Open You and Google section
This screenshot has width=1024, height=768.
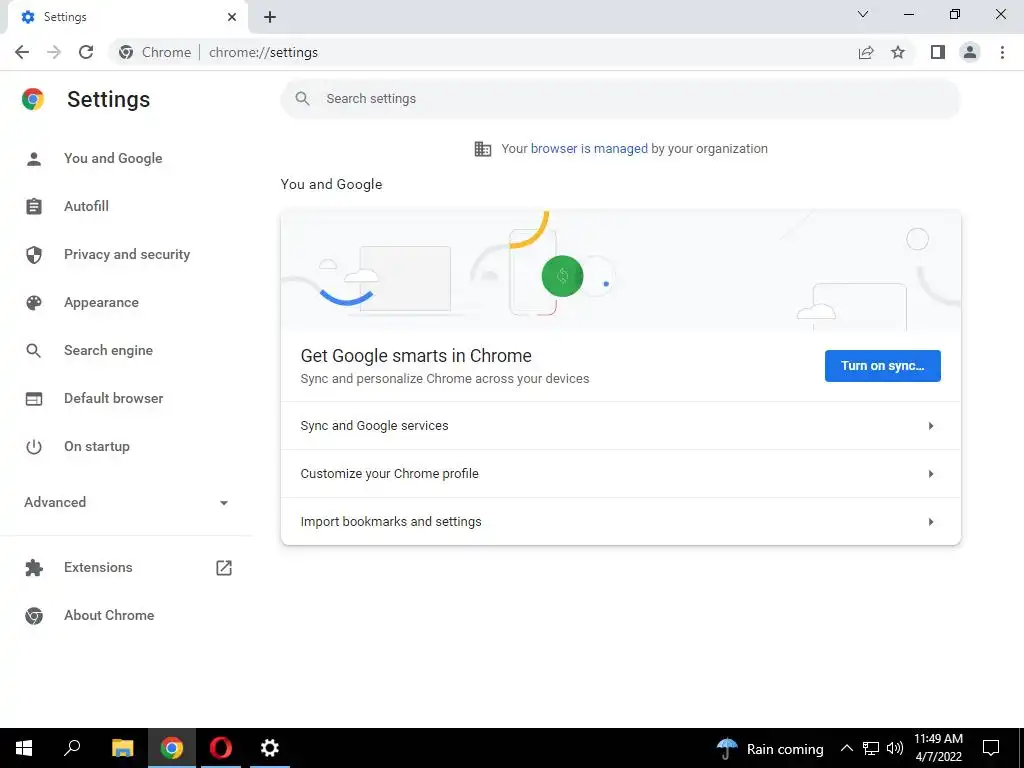[x=113, y=159]
